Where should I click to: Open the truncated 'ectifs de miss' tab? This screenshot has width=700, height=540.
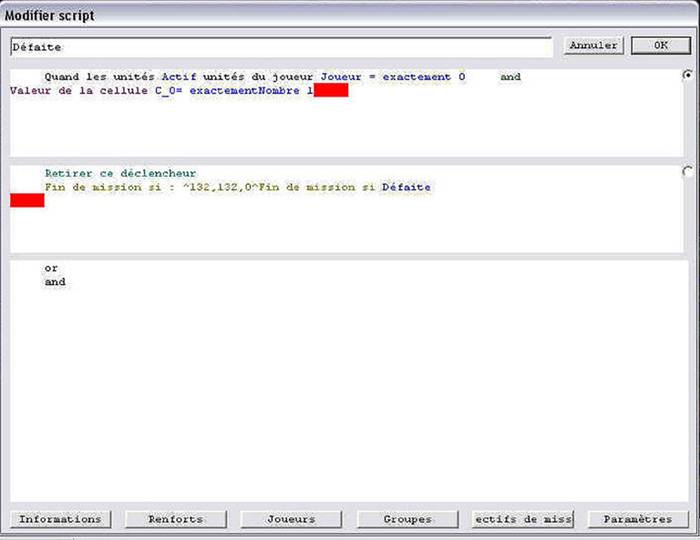click(x=522, y=519)
